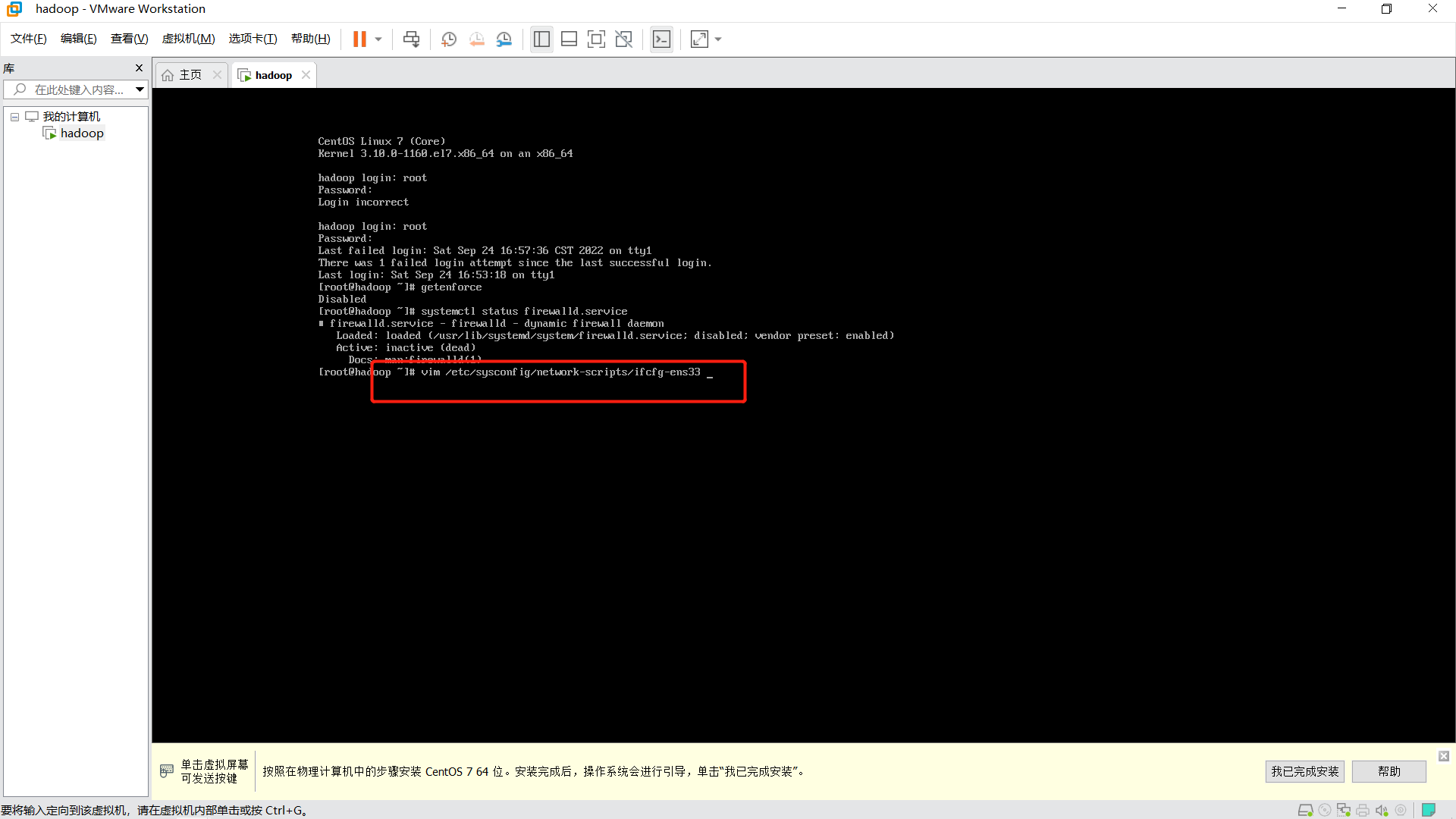Toggle the thumbnail bar view button

[x=569, y=39]
